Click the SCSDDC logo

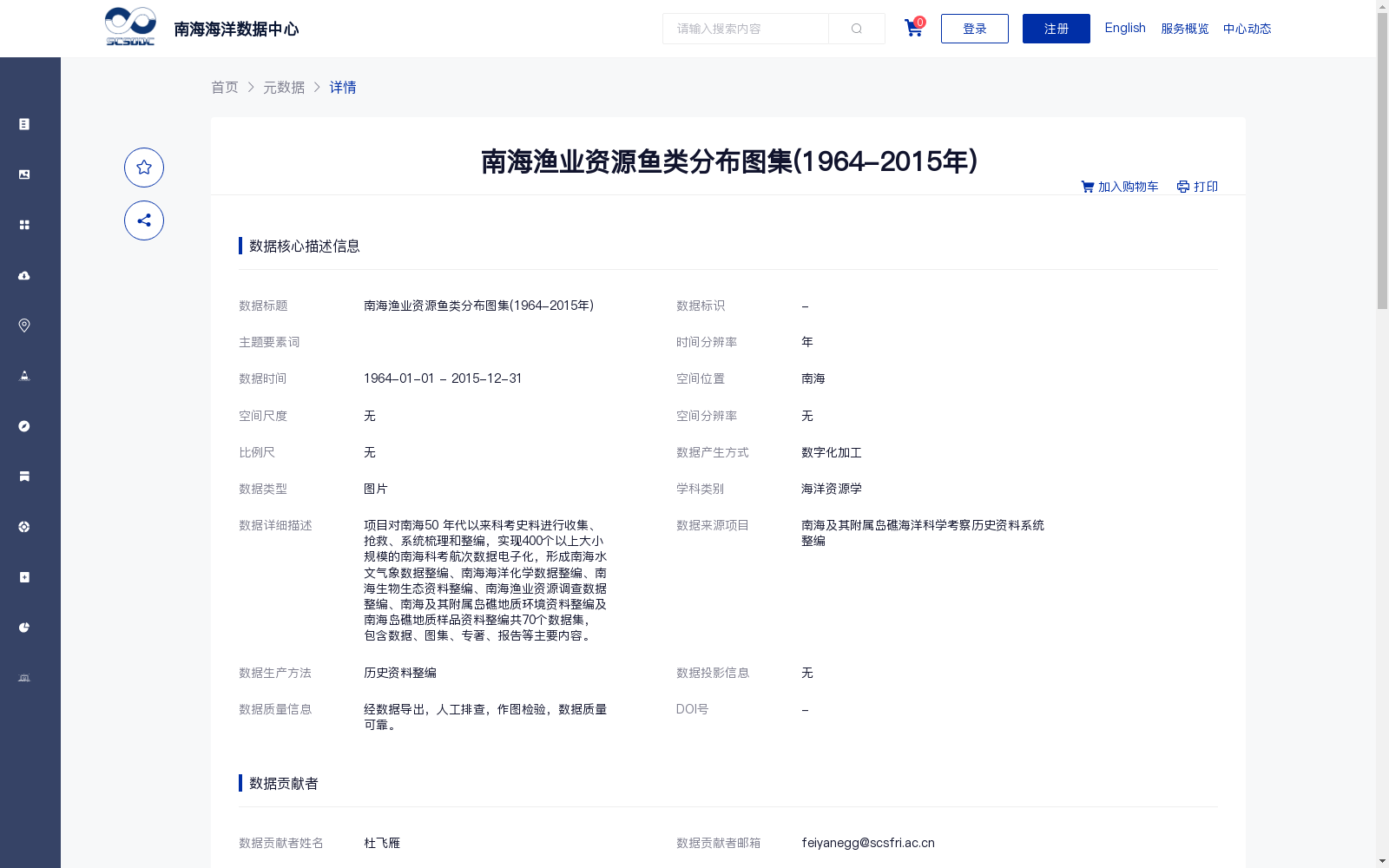130,27
